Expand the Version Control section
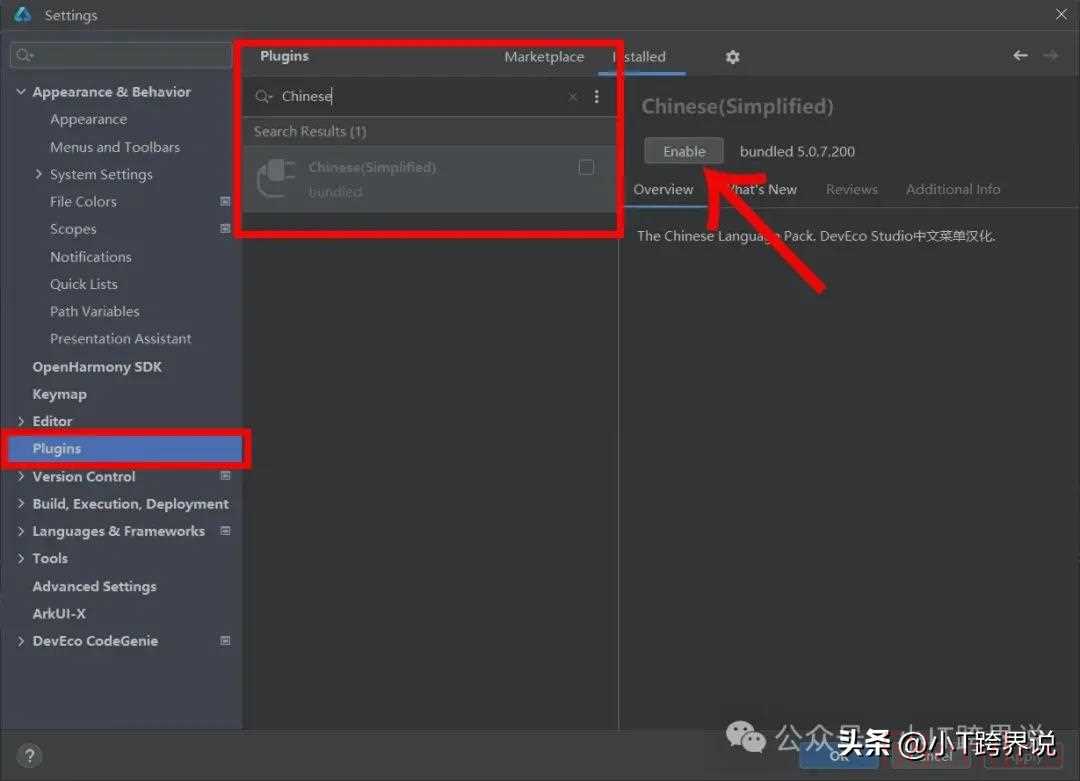1080x781 pixels. [21, 476]
